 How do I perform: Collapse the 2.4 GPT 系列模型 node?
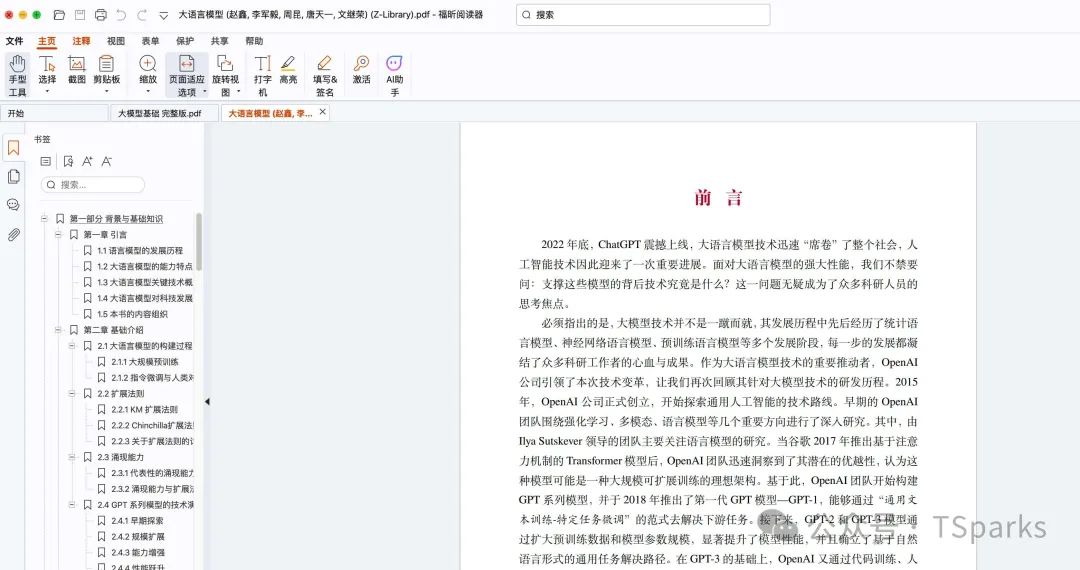tap(72, 505)
